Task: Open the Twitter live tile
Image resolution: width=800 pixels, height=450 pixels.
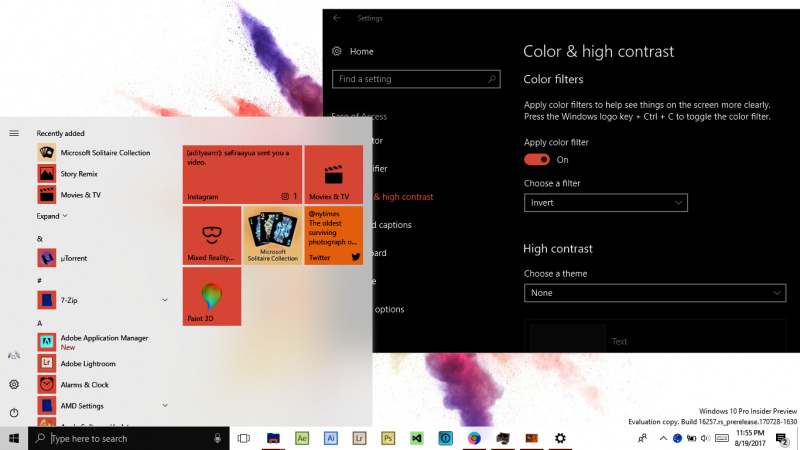Action: coord(334,235)
